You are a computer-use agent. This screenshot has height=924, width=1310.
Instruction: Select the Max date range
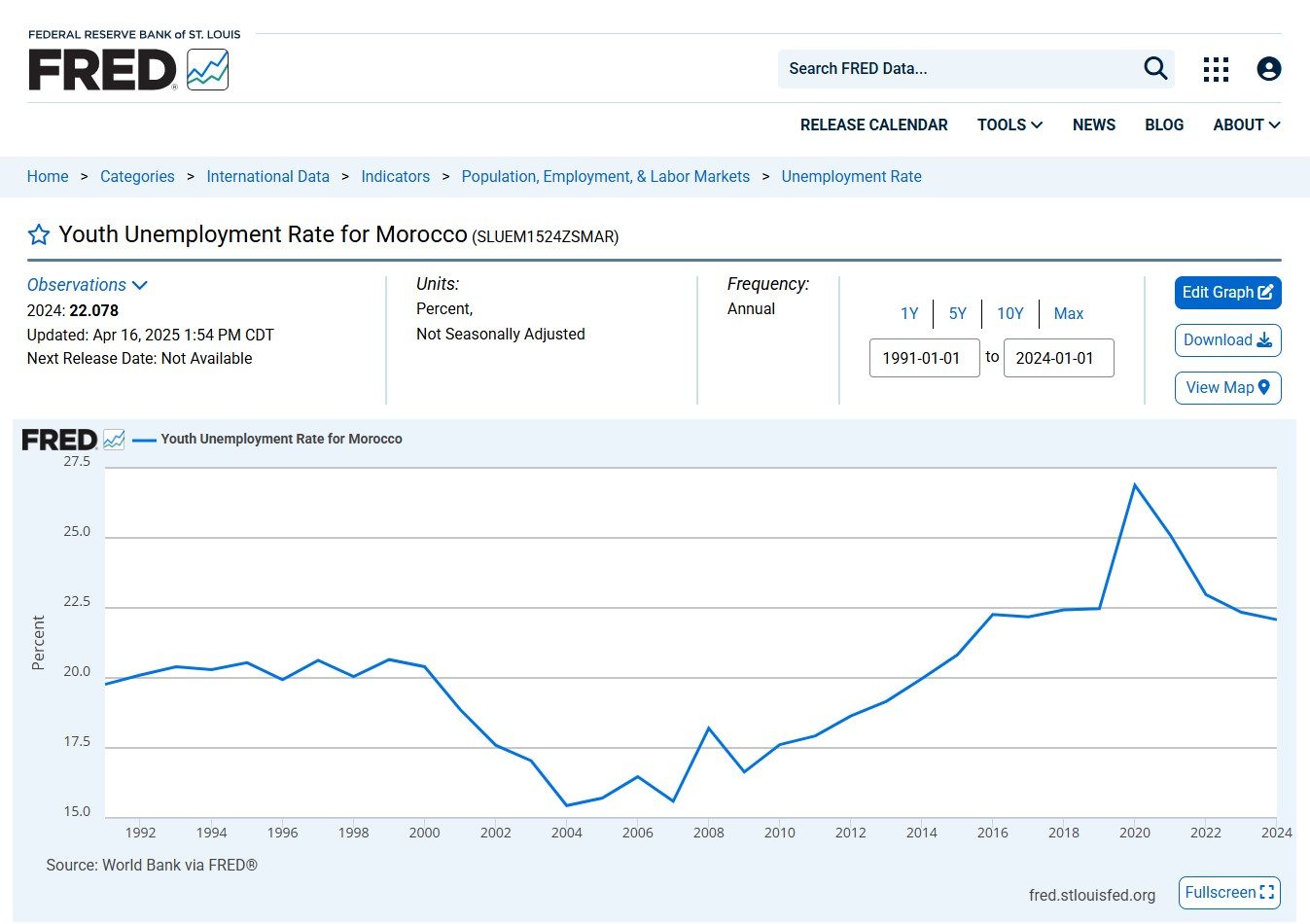[1068, 314]
